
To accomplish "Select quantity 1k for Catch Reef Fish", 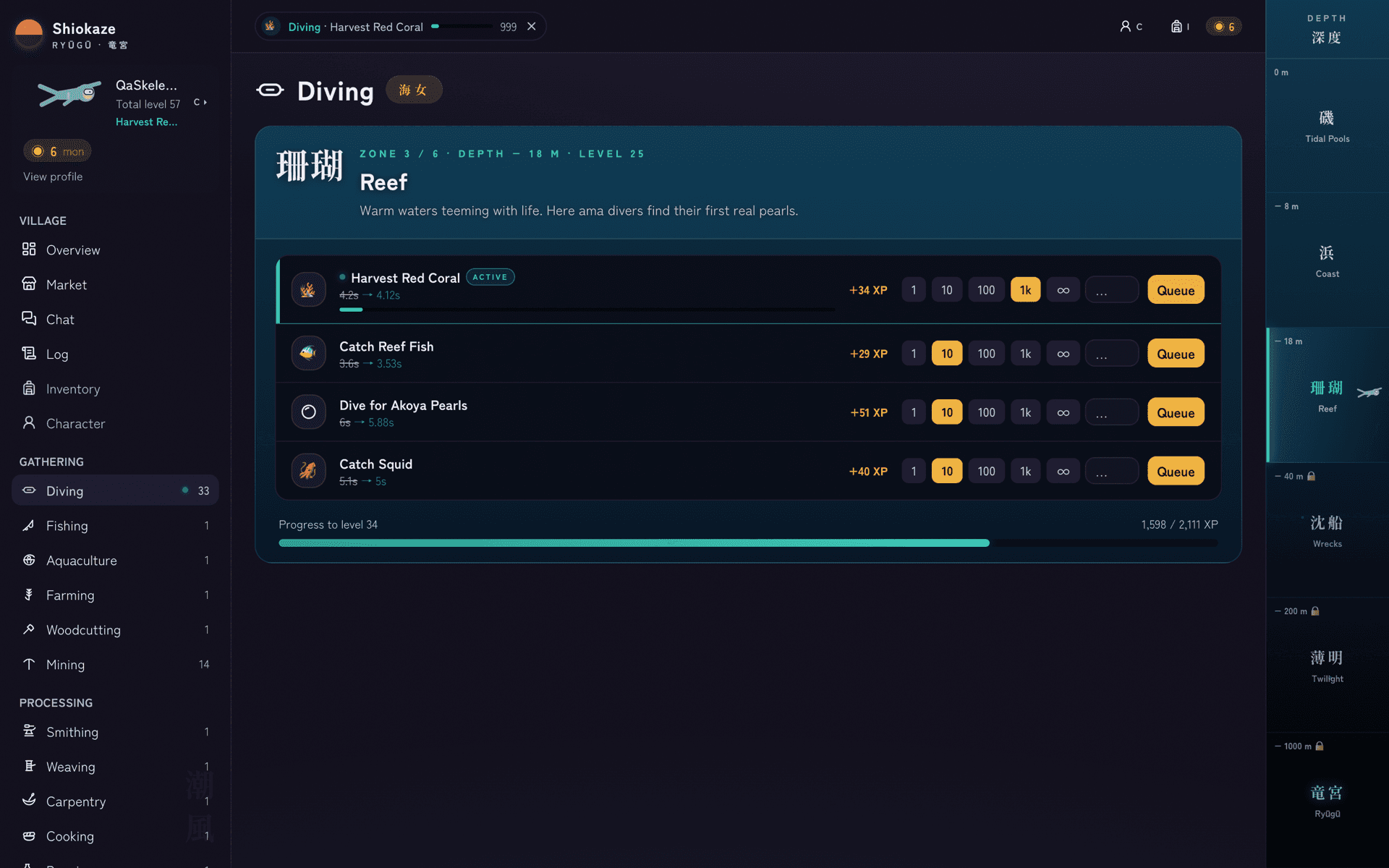I will tap(1025, 354).
